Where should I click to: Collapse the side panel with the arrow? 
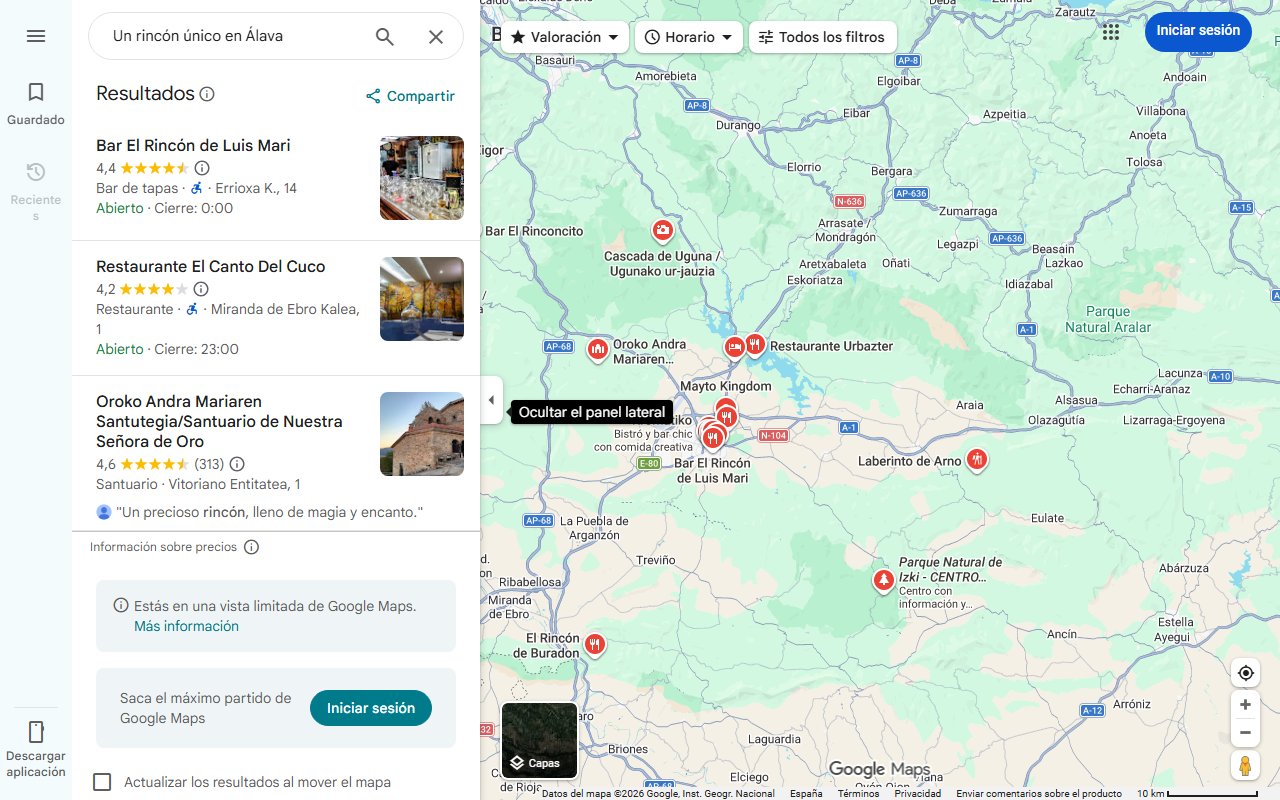click(491, 400)
